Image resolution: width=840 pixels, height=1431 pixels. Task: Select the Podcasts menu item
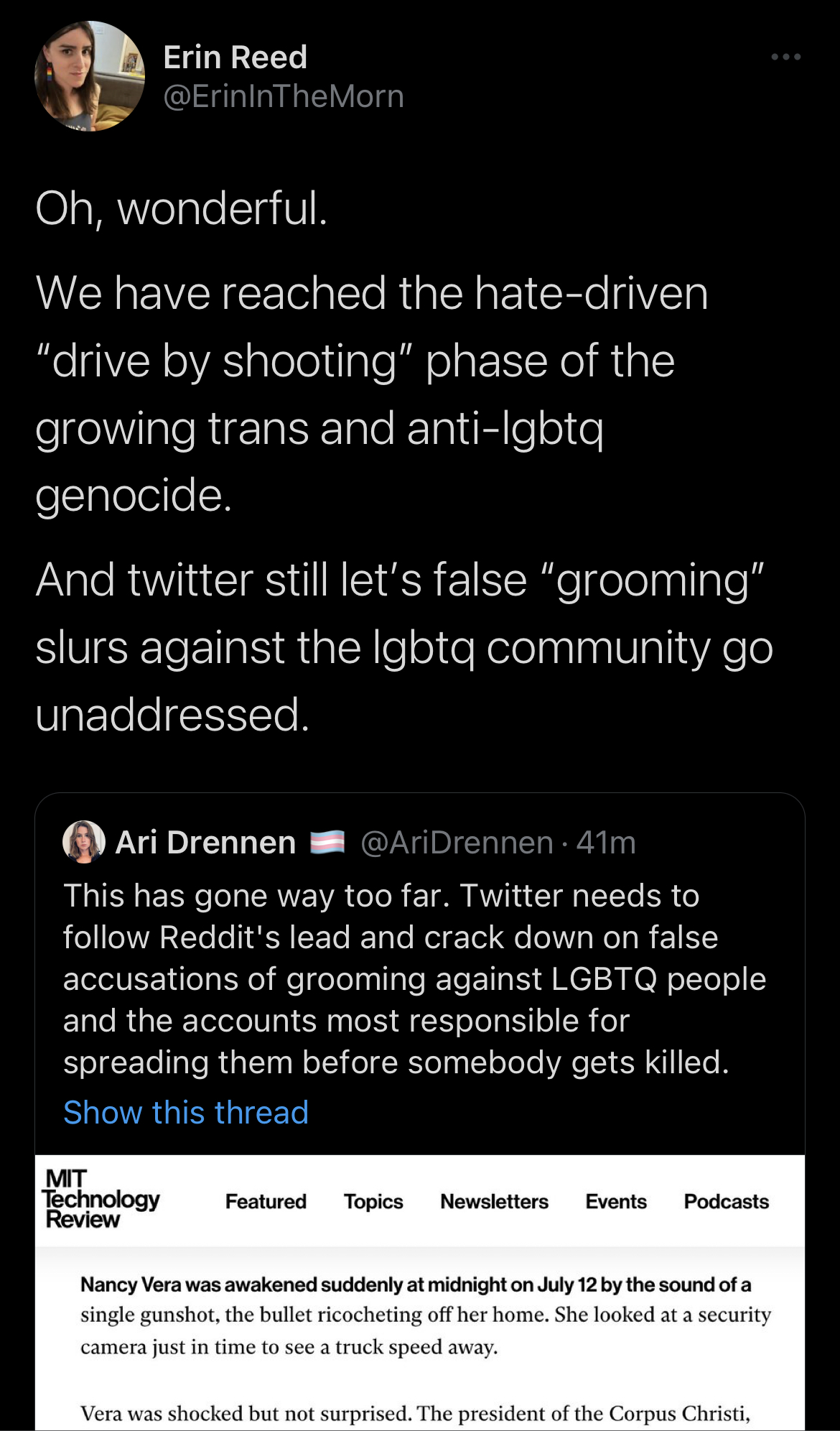[x=726, y=1201]
